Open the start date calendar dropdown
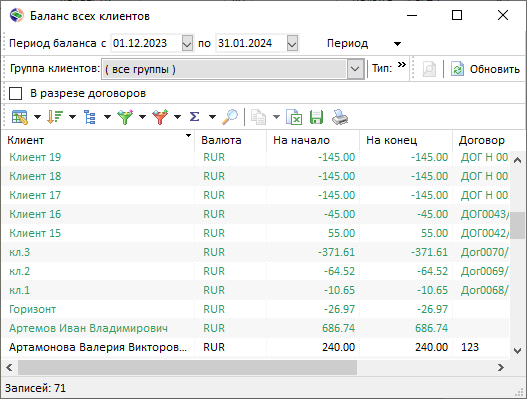527x399 pixels. coord(187,43)
